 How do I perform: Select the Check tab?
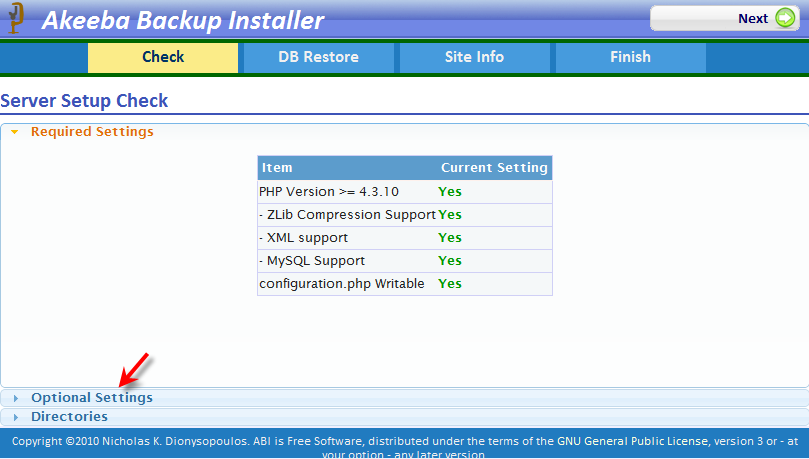click(163, 57)
